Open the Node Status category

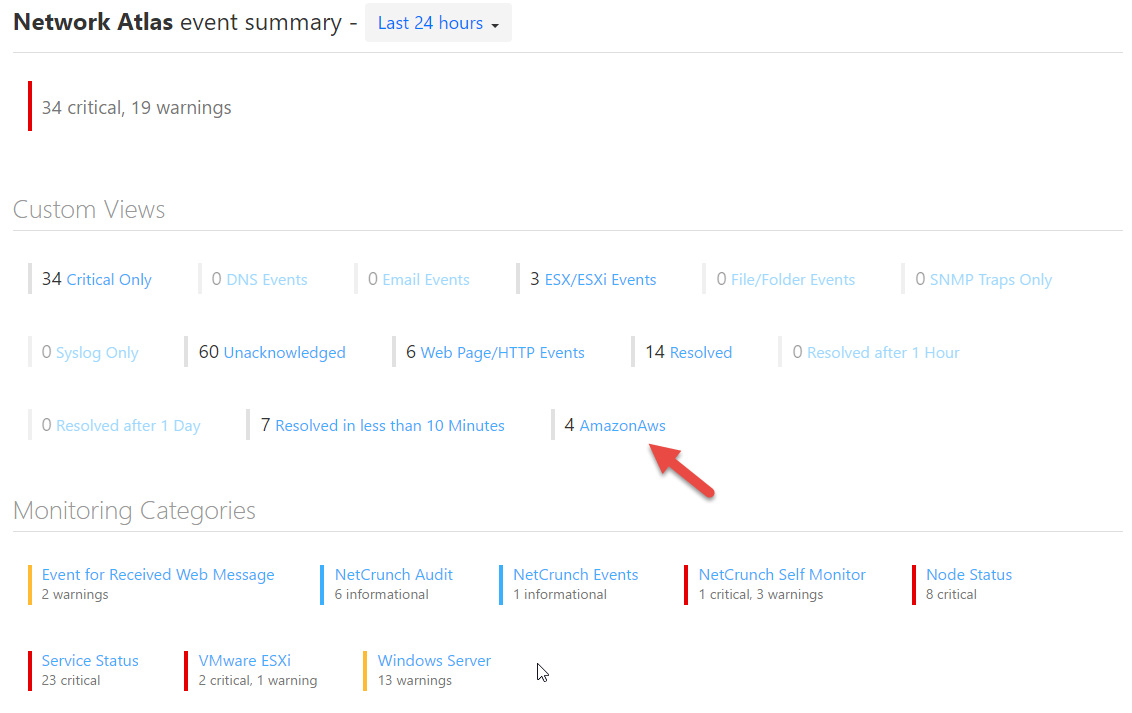(x=968, y=574)
